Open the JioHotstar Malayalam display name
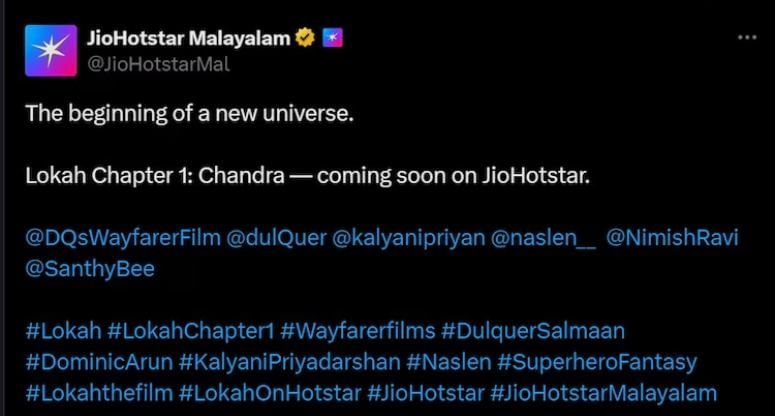775x416 pixels. point(188,38)
